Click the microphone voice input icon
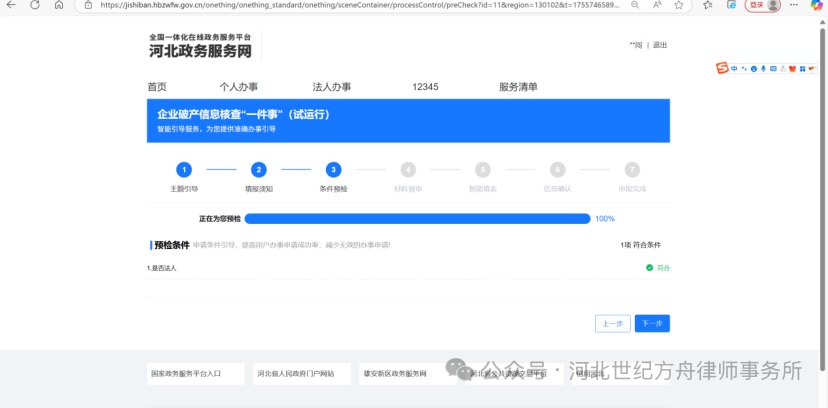This screenshot has width=828, height=408. [764, 69]
